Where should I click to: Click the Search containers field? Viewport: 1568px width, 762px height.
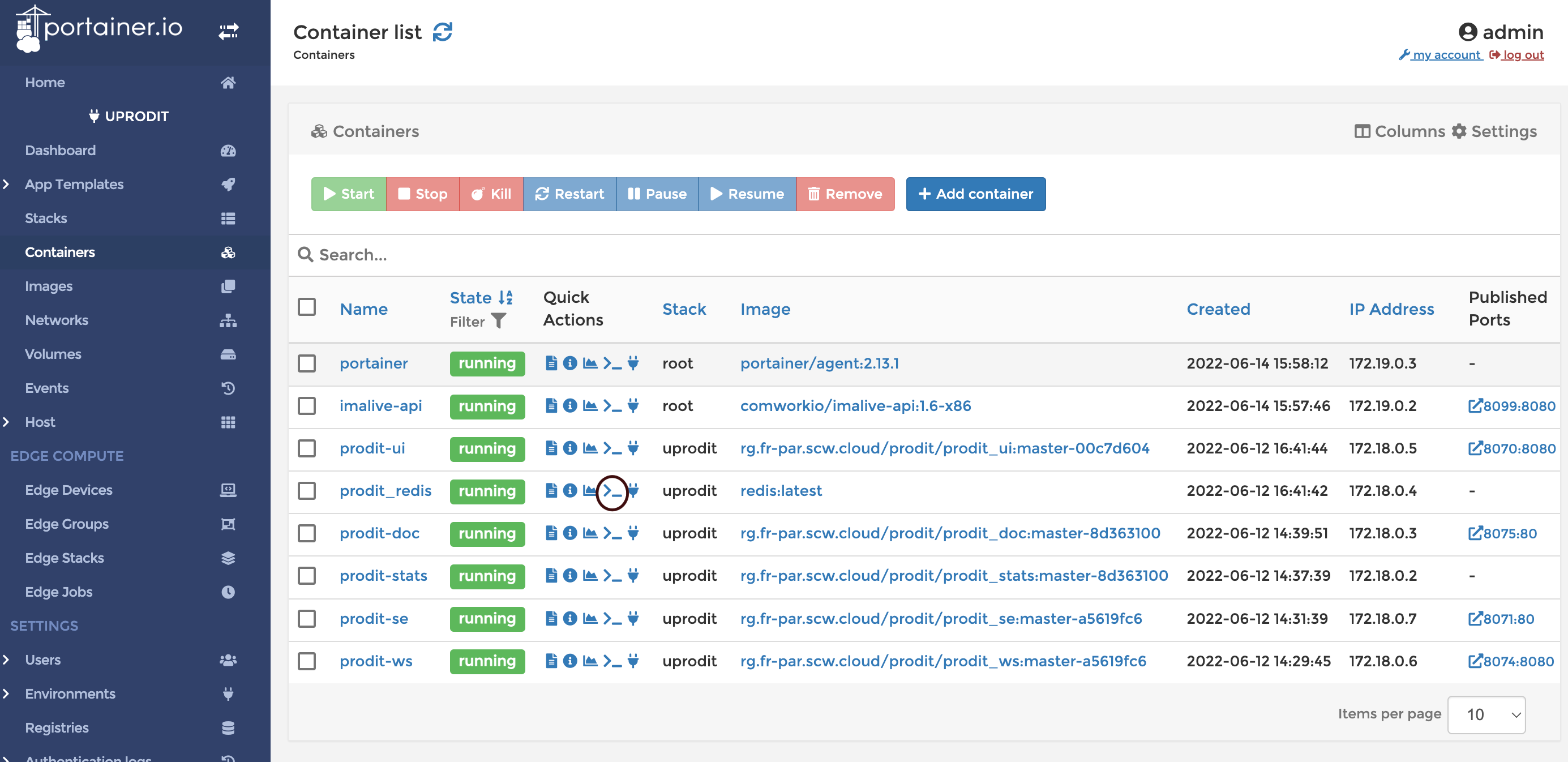[924, 255]
